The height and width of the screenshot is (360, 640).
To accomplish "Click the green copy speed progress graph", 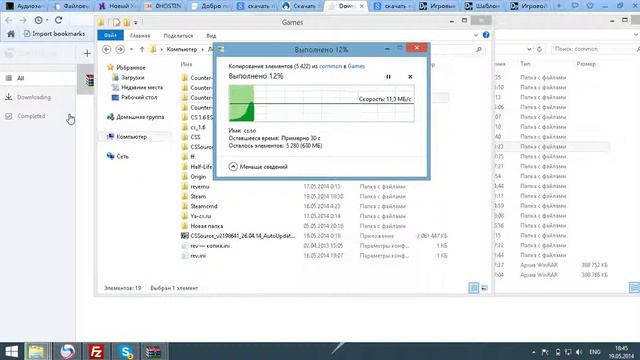I will pos(321,103).
